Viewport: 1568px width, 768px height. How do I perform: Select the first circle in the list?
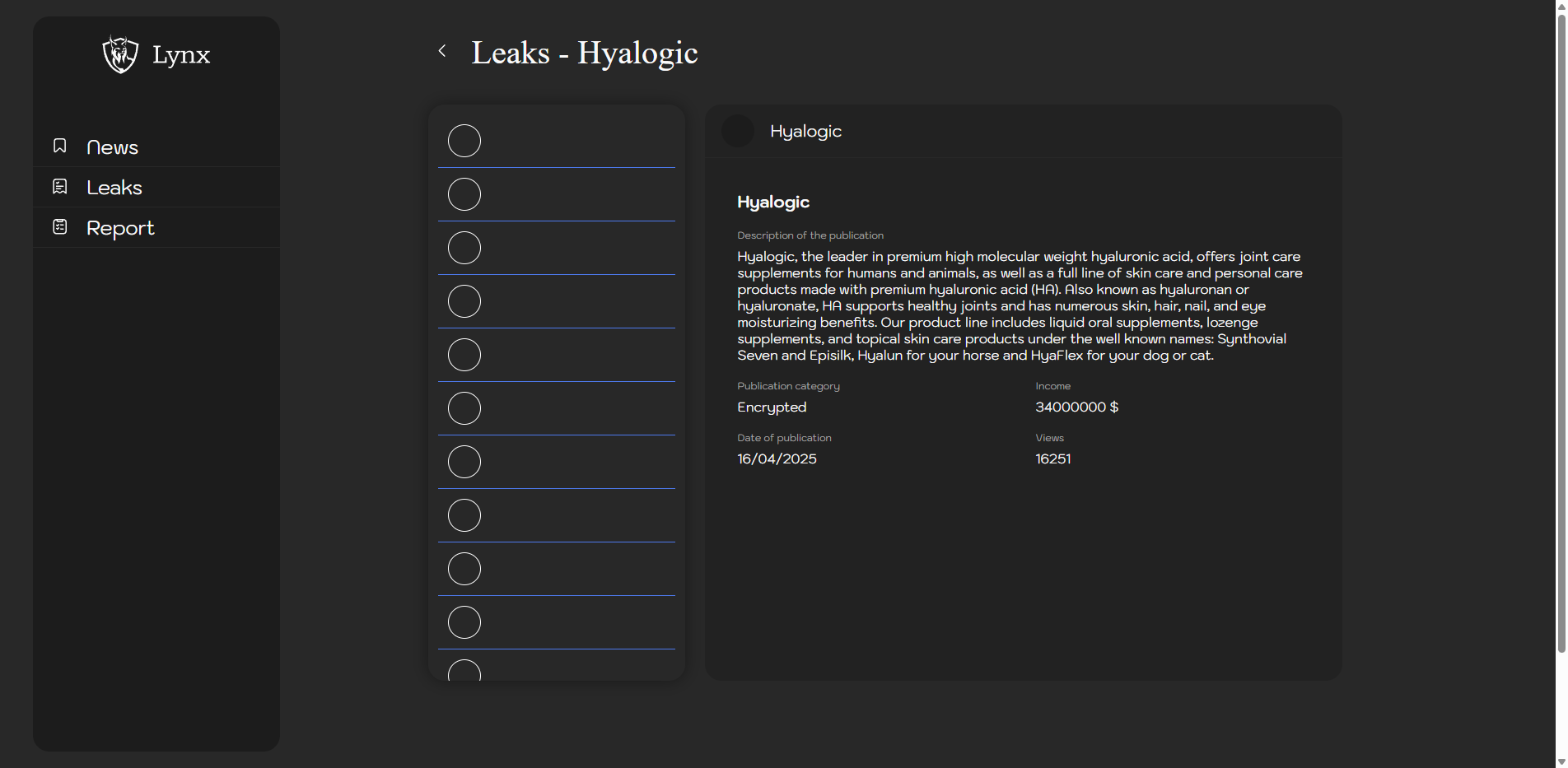[464, 141]
